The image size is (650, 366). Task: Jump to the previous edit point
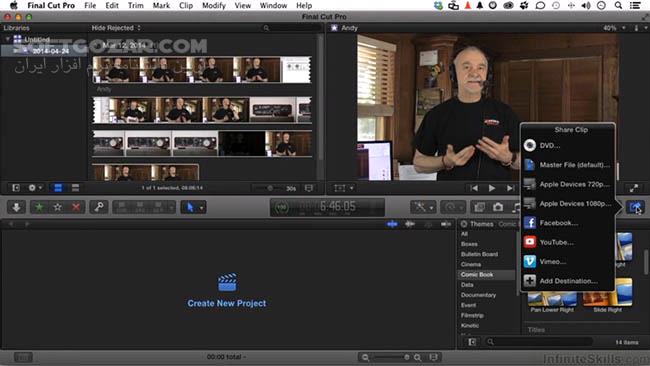click(474, 188)
